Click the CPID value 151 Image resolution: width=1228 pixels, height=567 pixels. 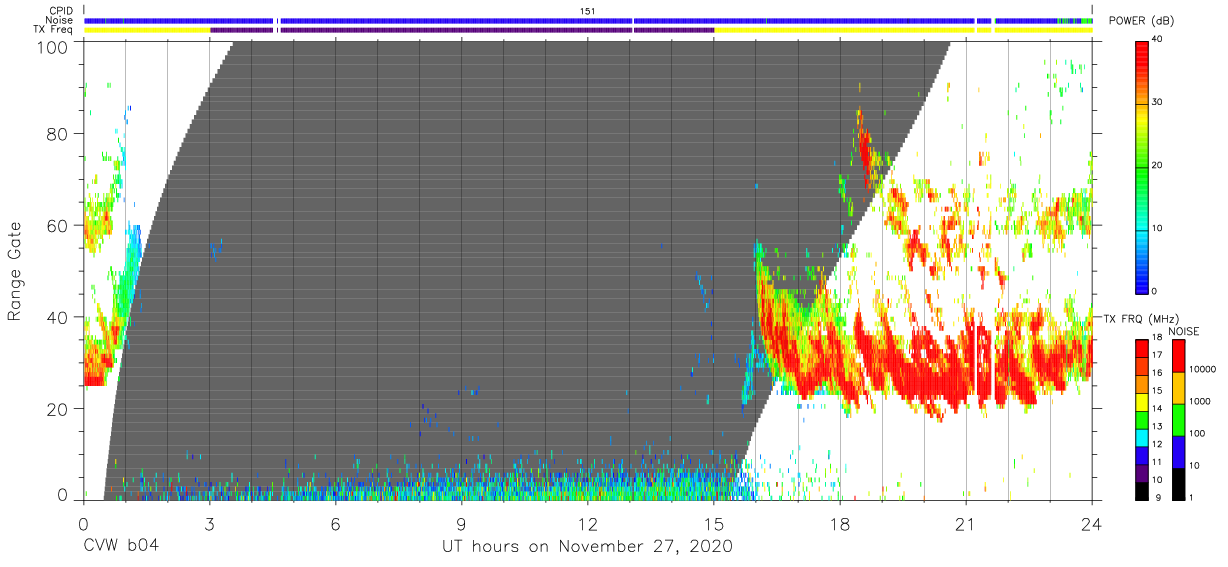(x=588, y=11)
